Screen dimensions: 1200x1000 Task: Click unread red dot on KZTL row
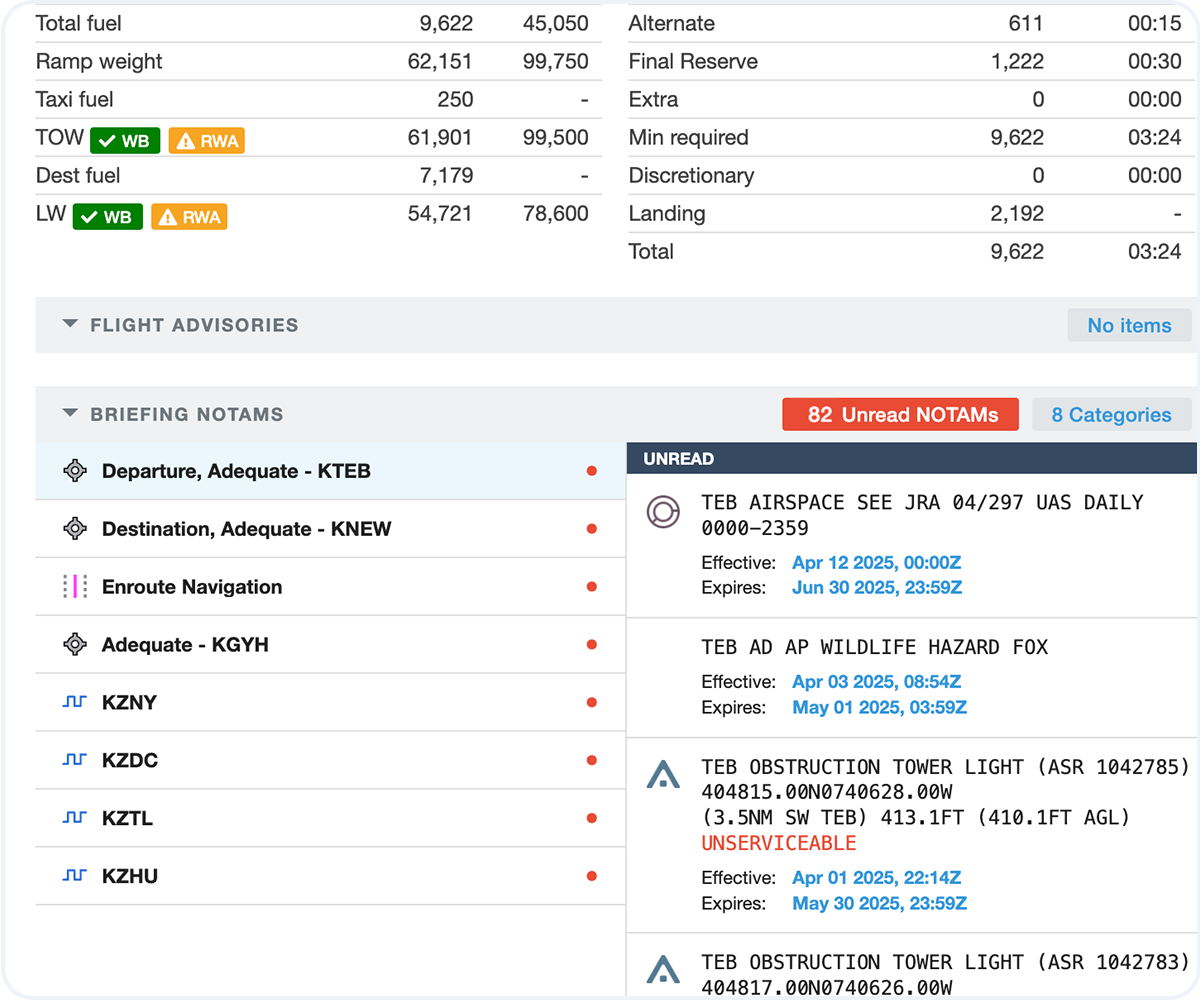[592, 819]
